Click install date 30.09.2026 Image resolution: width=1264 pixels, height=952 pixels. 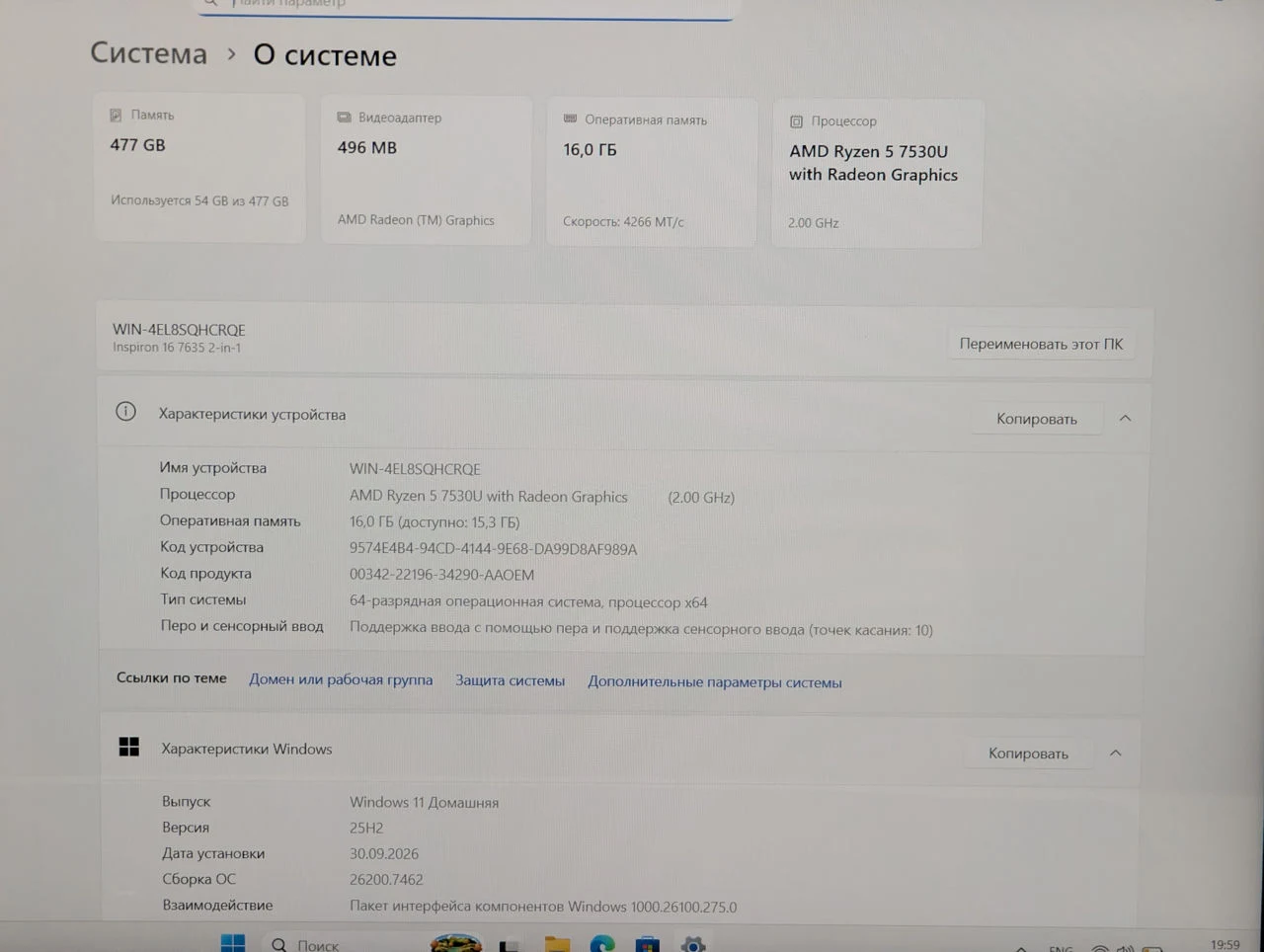(x=384, y=854)
